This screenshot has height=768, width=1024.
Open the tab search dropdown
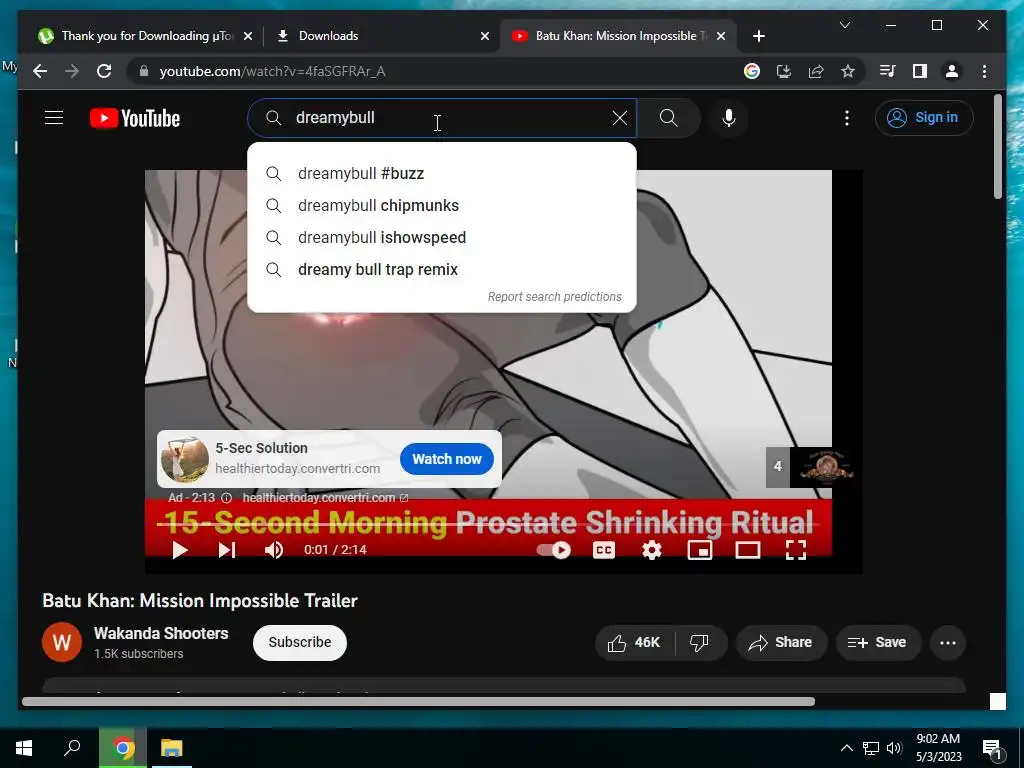(x=844, y=25)
